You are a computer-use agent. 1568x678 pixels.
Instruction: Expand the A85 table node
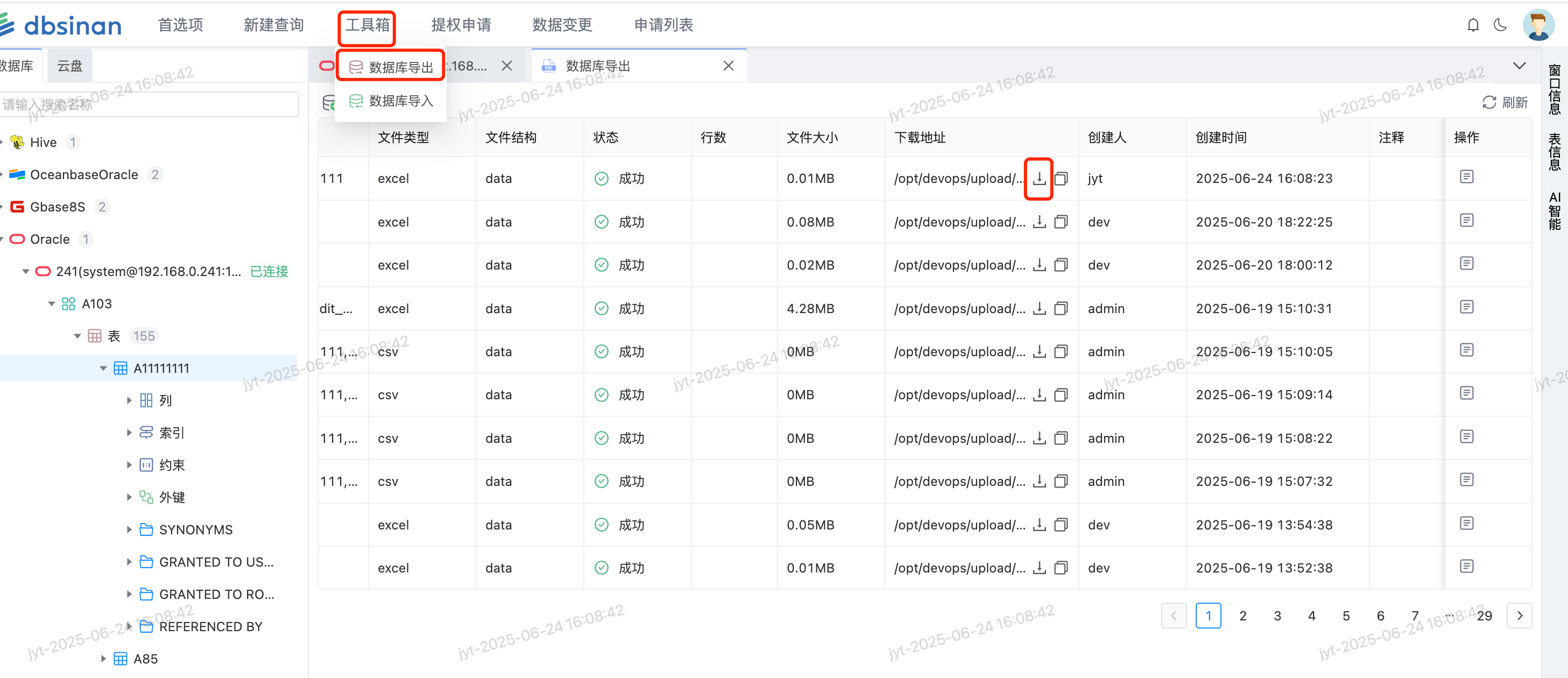(103, 659)
